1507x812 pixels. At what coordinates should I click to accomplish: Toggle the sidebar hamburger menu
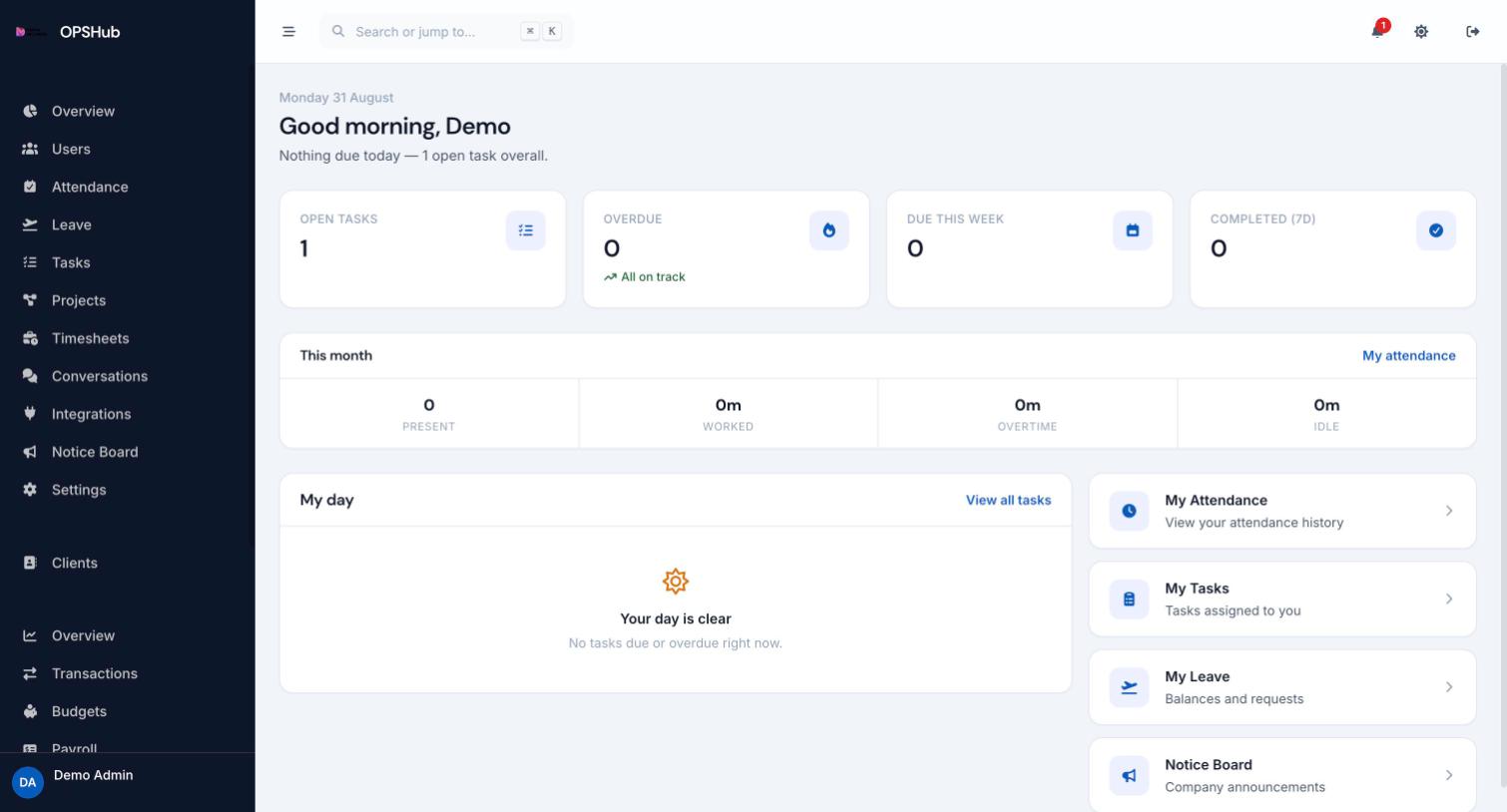click(288, 31)
